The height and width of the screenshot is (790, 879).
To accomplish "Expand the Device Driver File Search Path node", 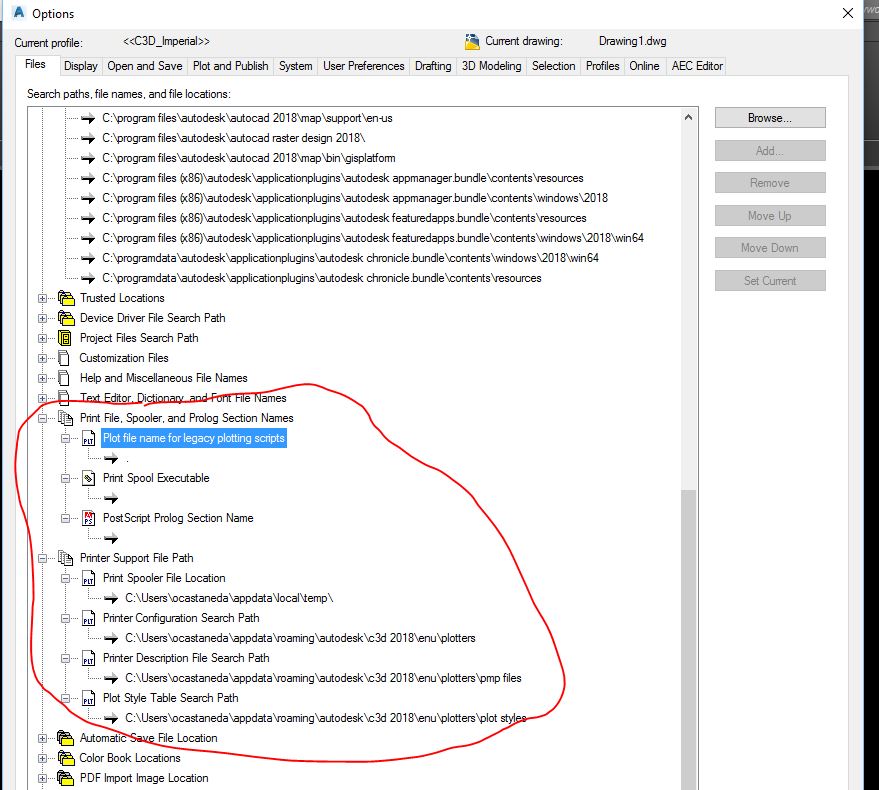I will (43, 318).
